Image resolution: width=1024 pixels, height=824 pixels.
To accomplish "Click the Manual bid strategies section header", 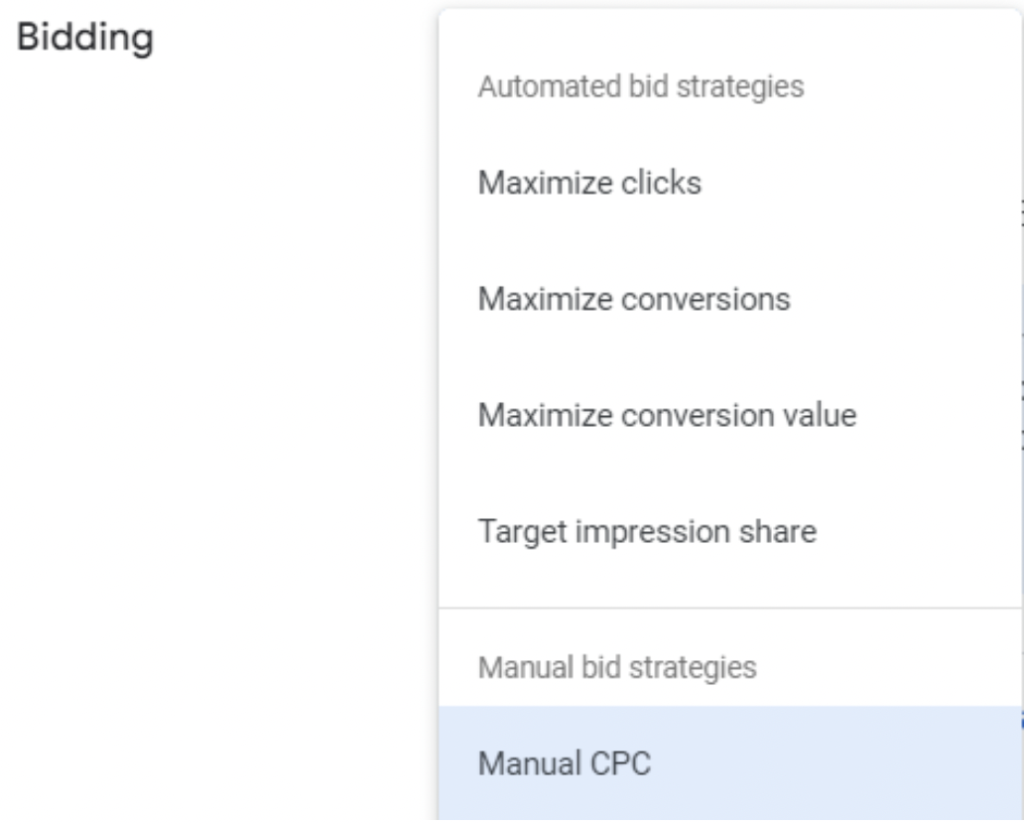I will tap(617, 667).
